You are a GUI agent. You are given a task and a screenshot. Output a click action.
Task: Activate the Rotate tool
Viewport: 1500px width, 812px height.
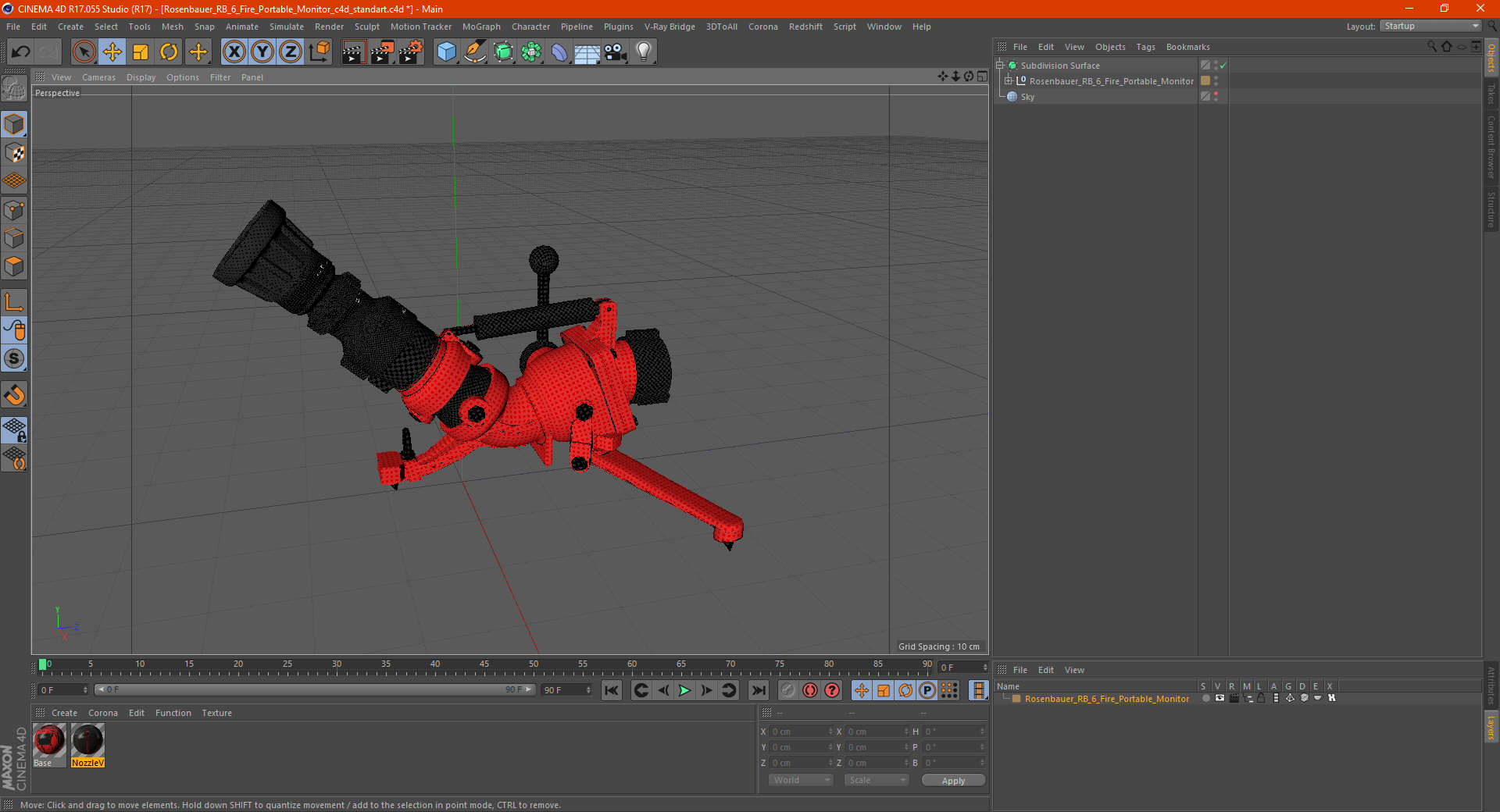169,52
